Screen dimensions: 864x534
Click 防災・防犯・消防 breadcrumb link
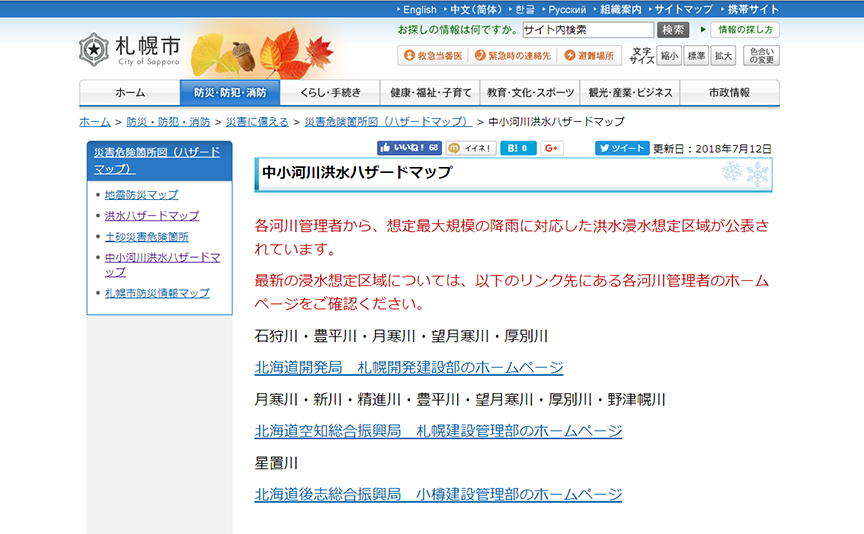(168, 122)
